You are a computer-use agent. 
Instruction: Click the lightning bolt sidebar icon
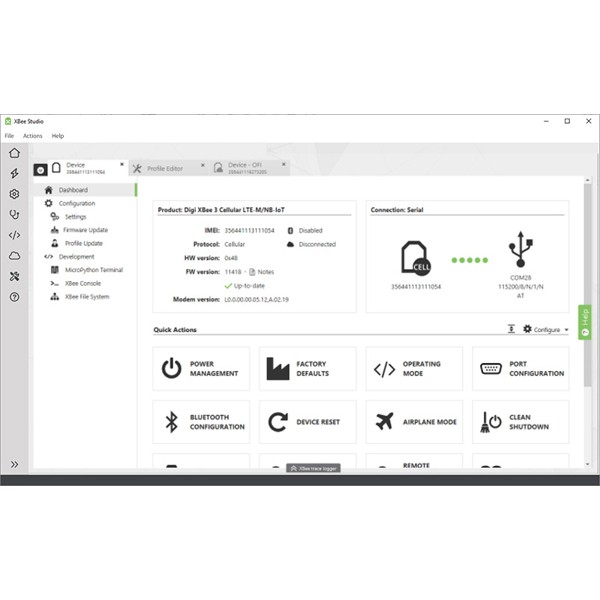[x=15, y=173]
